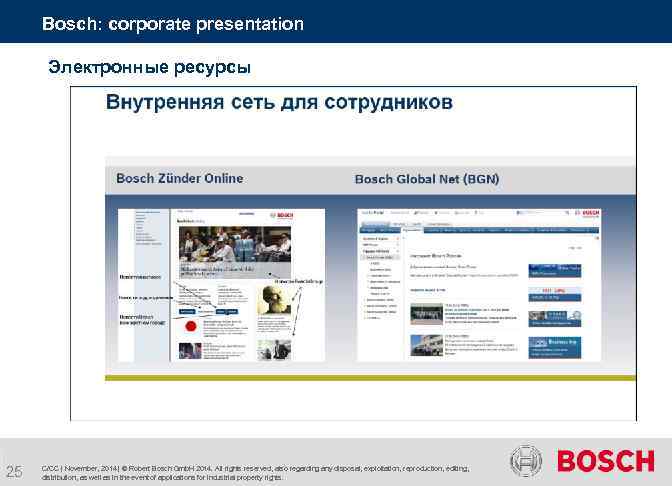Image resolution: width=672 pixels, height=486 pixels.
Task: Click the bottom blue banner in BGN page
Action: click(x=555, y=347)
